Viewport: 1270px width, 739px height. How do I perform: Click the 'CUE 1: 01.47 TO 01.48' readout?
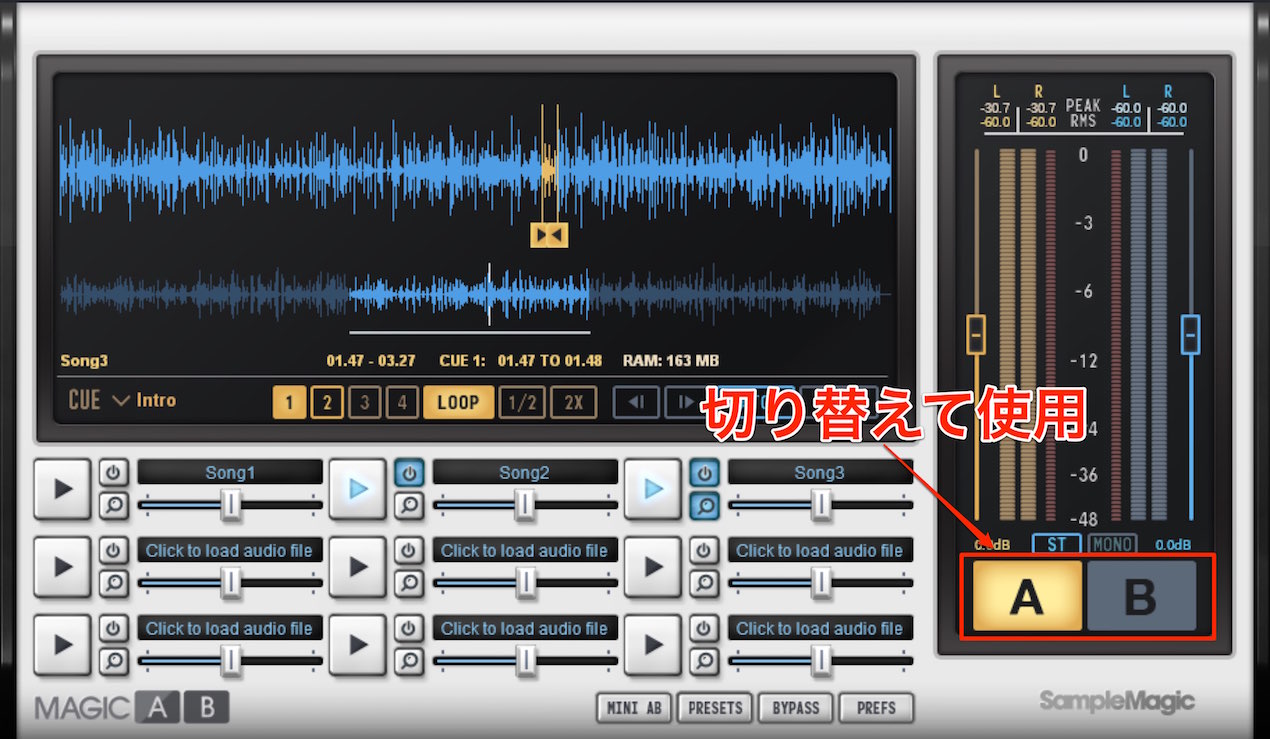pos(521,361)
